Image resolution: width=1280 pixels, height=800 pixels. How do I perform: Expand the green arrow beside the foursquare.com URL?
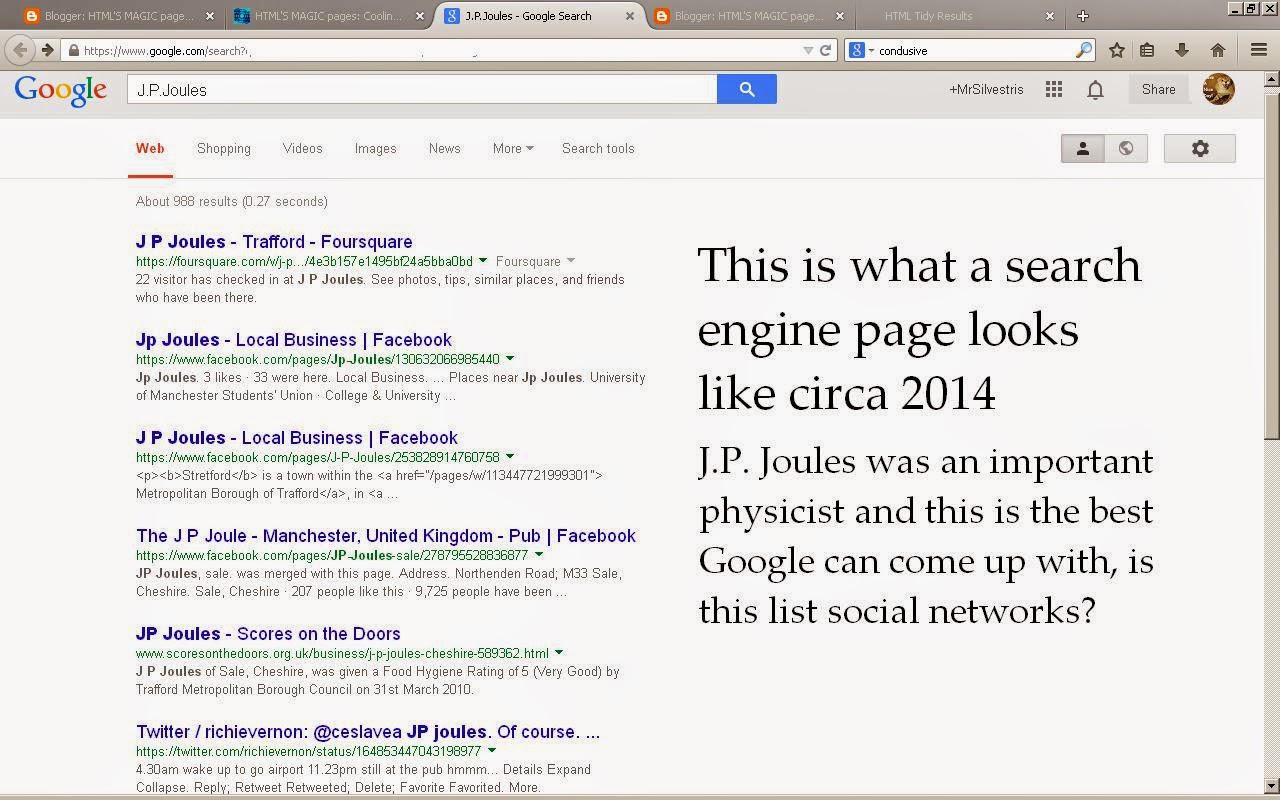pos(483,261)
